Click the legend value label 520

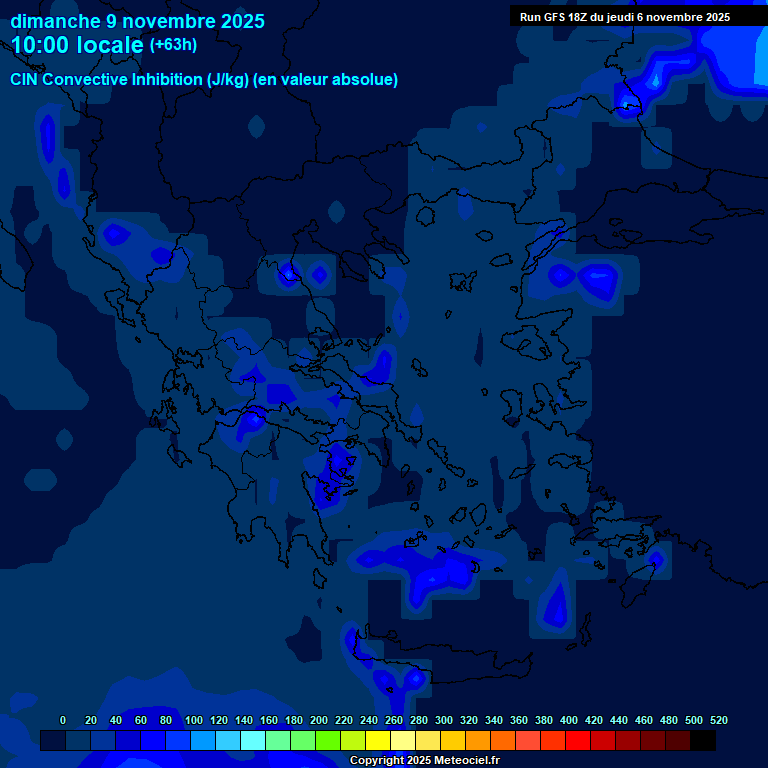pos(718,720)
